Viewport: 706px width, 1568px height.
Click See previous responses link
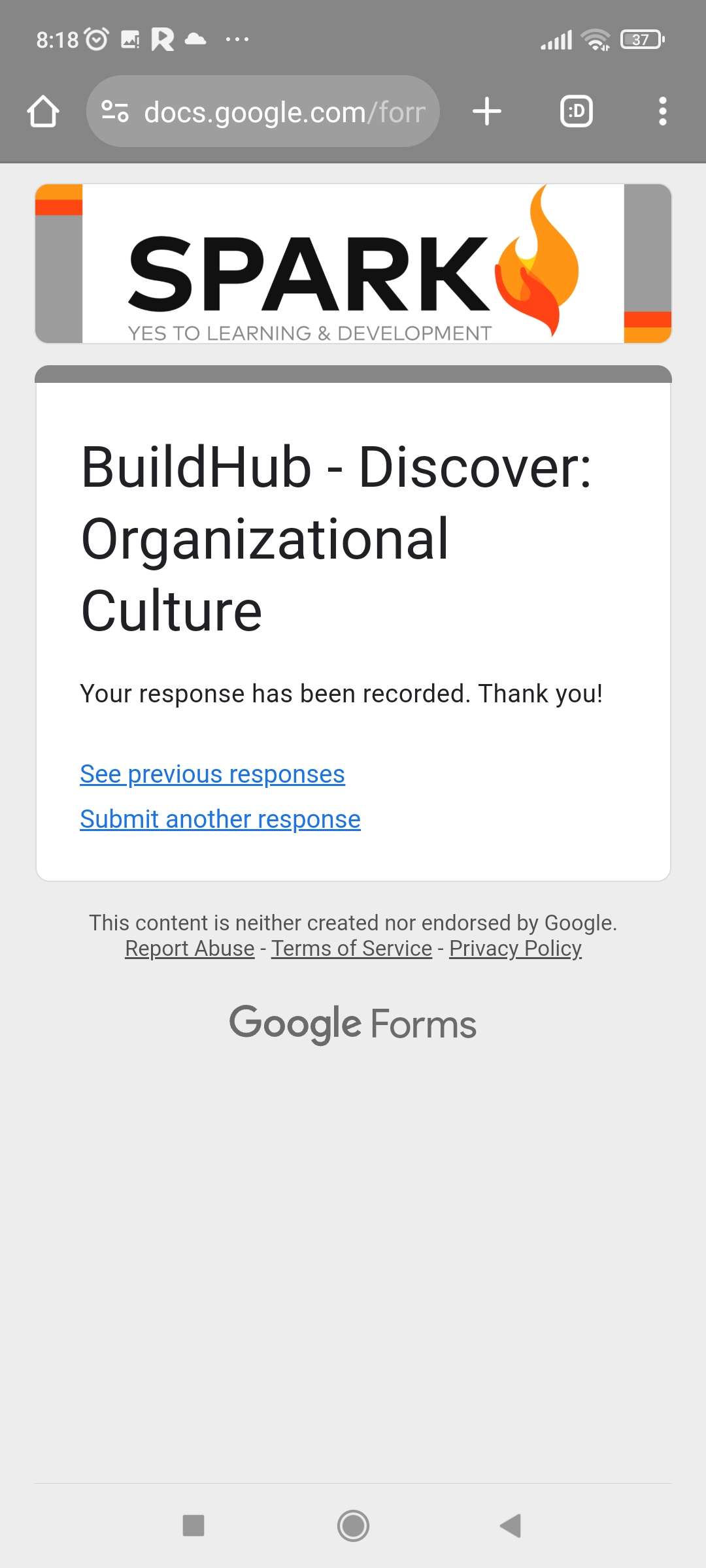point(212,774)
